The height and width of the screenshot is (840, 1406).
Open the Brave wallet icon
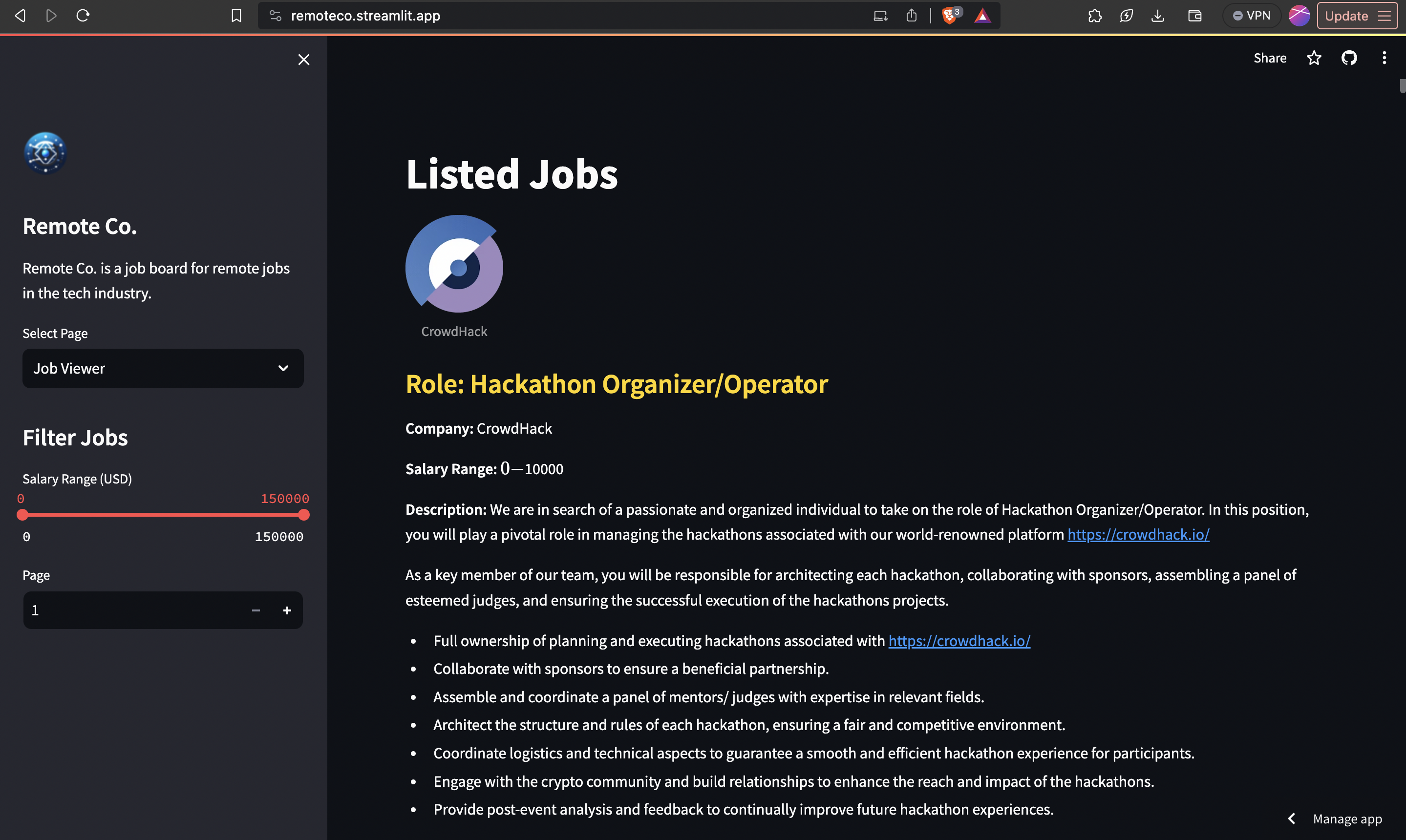(1194, 16)
